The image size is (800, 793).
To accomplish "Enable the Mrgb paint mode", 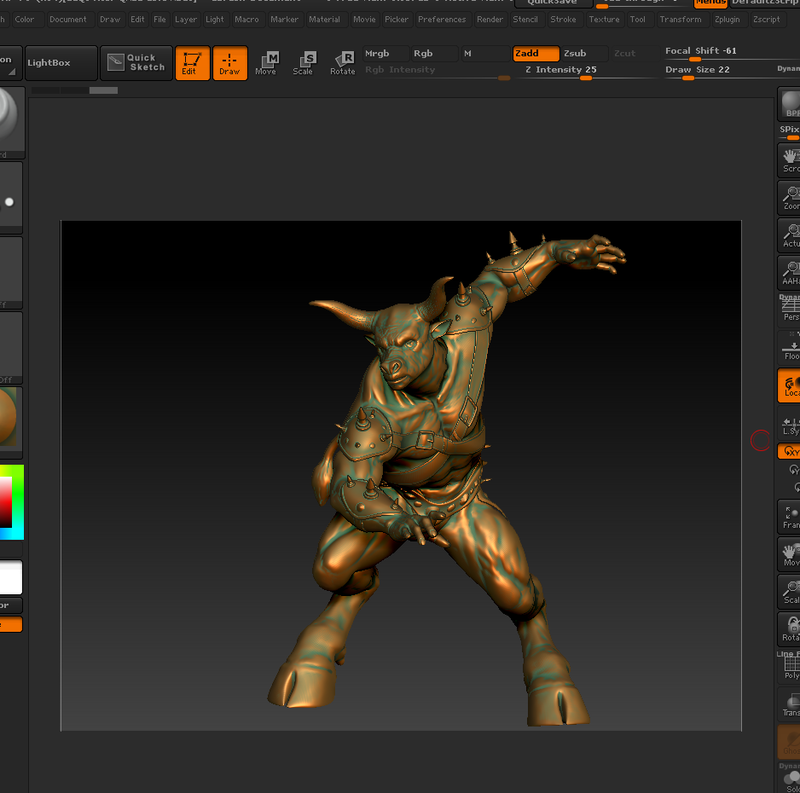I will pos(386,54).
